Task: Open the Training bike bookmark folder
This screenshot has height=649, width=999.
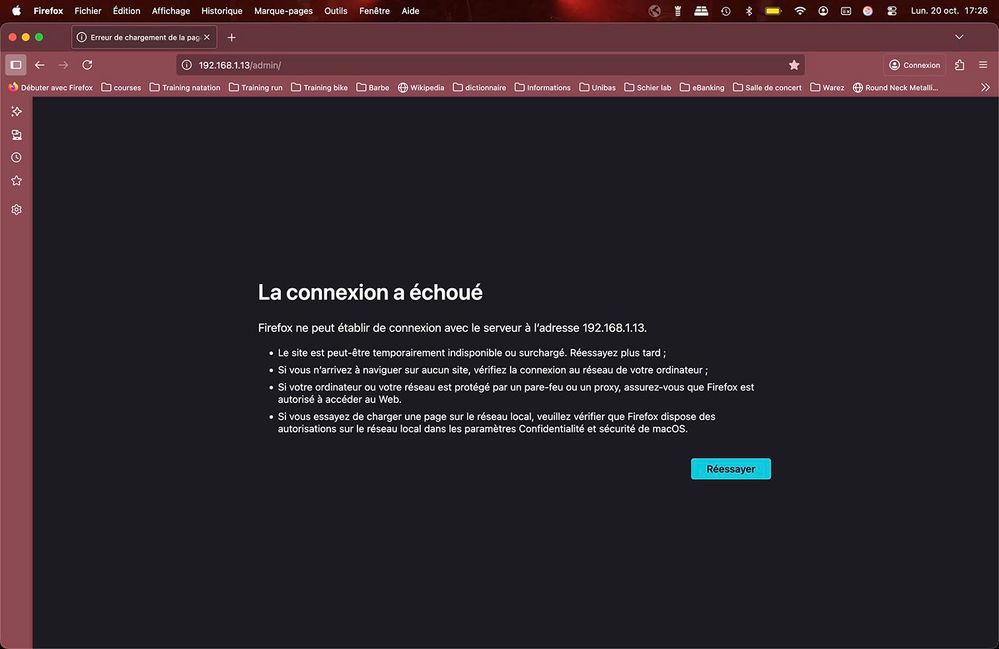Action: click(319, 87)
